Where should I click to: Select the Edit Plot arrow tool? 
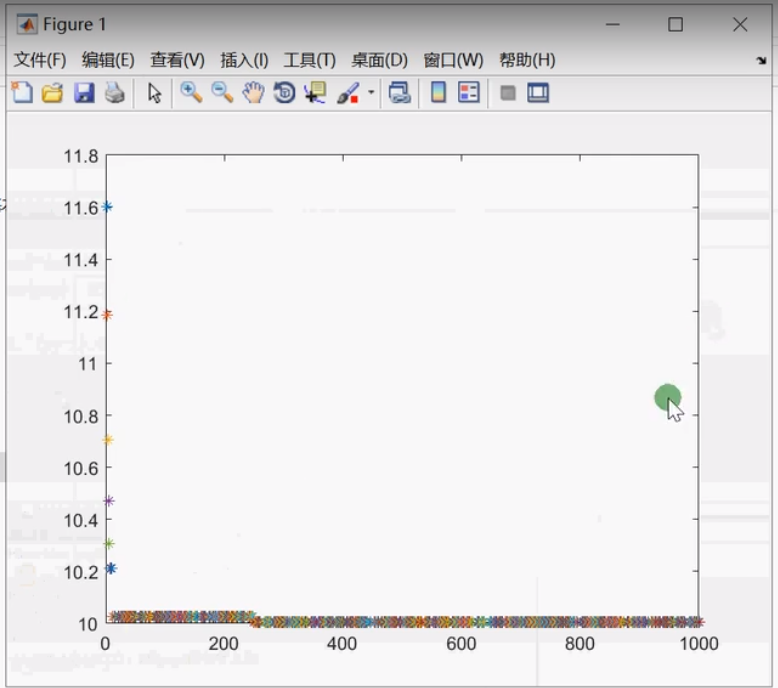coord(154,93)
